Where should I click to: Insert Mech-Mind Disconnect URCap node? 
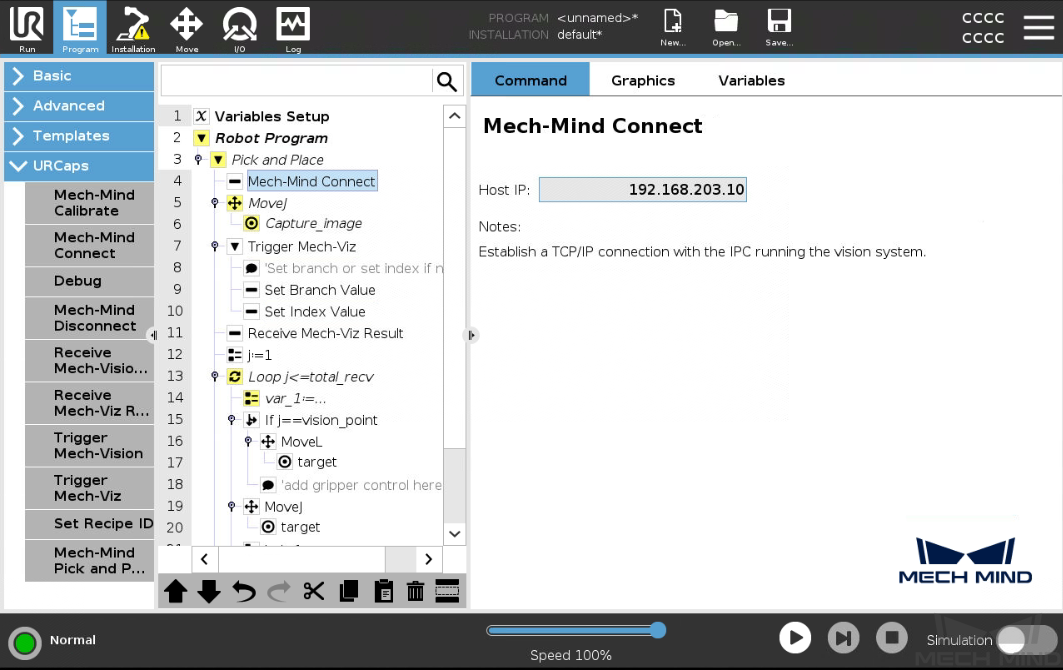click(89, 318)
